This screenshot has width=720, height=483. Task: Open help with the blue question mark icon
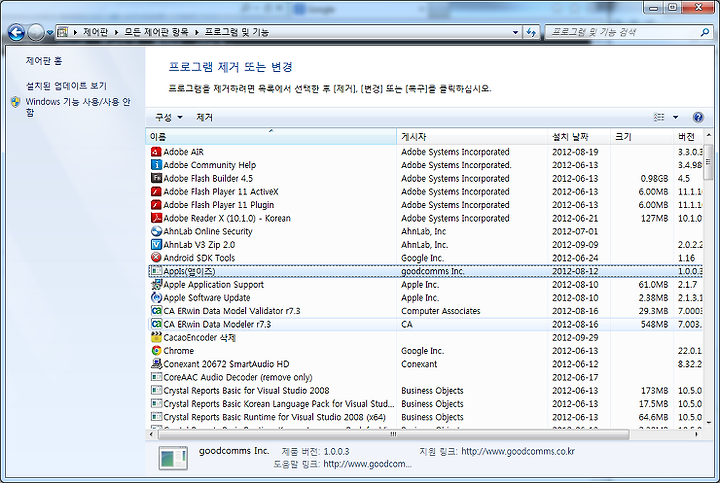tap(698, 118)
